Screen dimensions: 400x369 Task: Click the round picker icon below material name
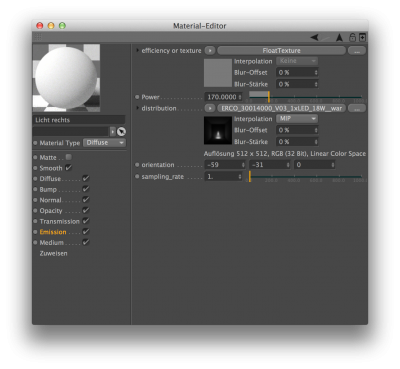121,132
